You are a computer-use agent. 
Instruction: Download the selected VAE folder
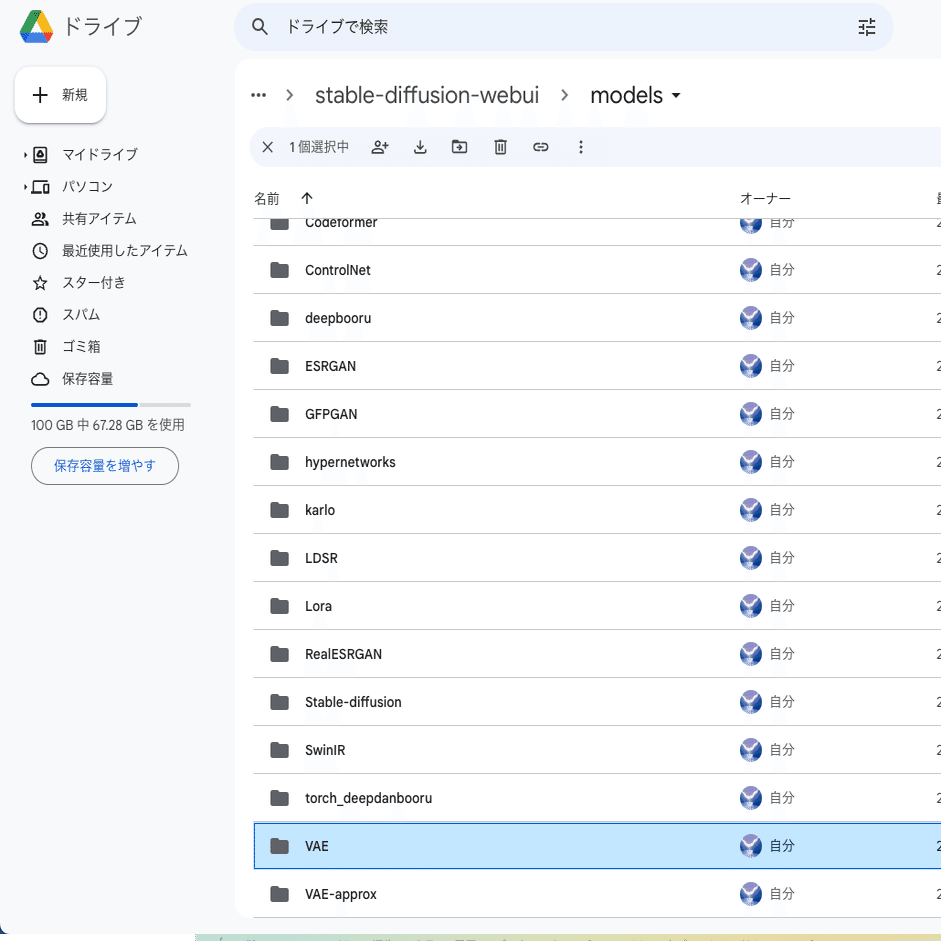pos(420,147)
